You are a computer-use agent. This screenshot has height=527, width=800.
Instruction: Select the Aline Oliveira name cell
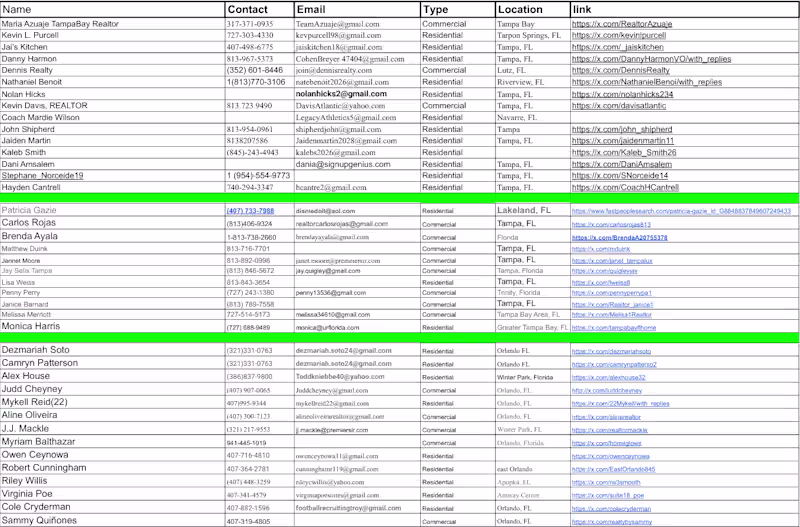pyautogui.click(x=112, y=415)
